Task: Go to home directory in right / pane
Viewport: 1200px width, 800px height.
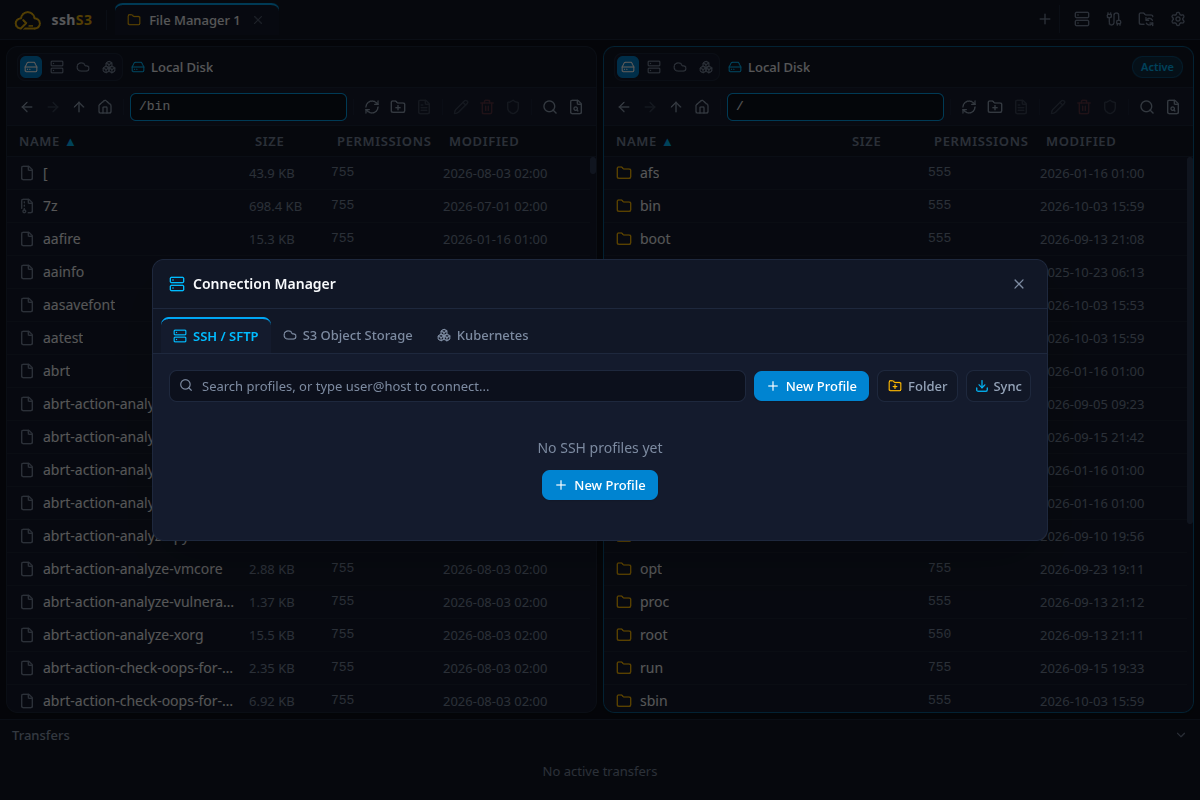Action: tap(702, 107)
